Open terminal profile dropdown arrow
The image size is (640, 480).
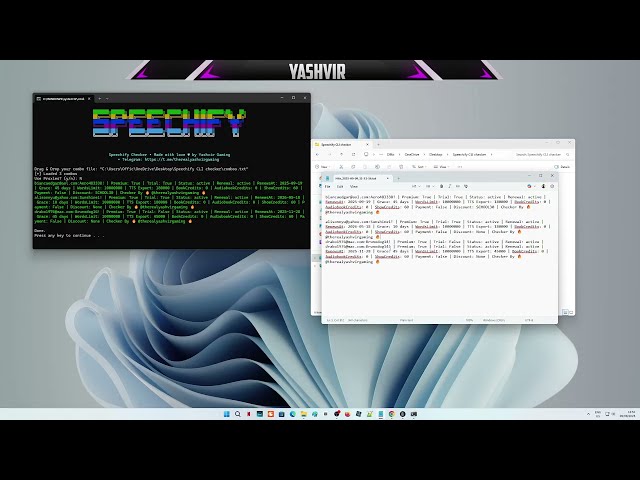(x=107, y=98)
